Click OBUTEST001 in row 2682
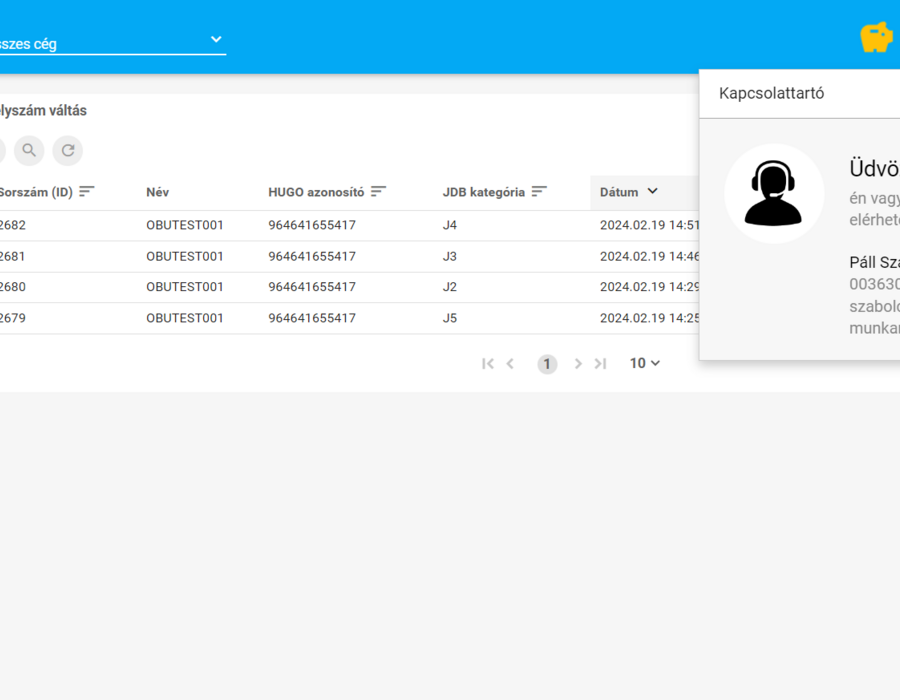Screen dimensions: 900x700 [185, 225]
